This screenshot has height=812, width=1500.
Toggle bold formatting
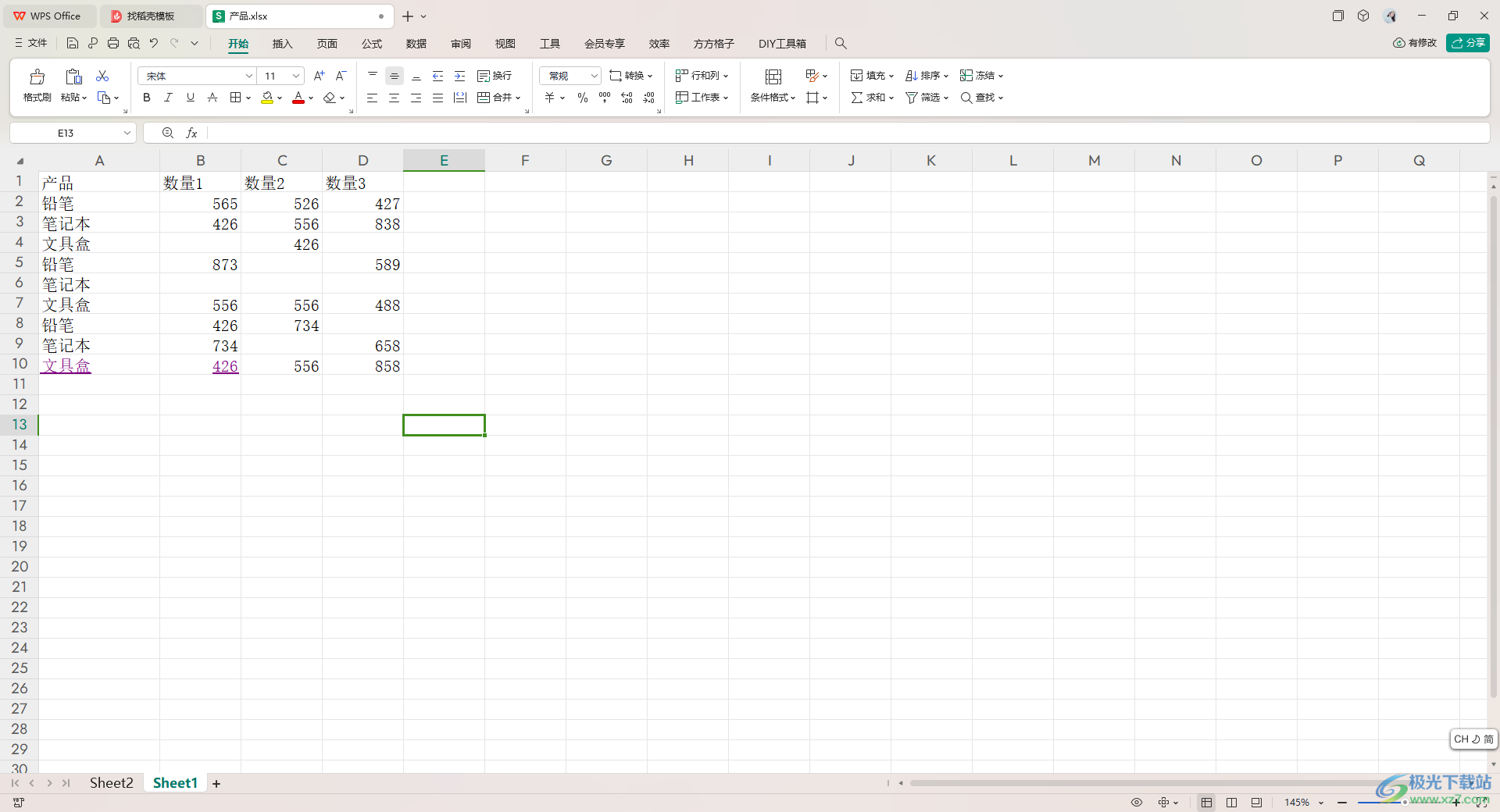[147, 98]
